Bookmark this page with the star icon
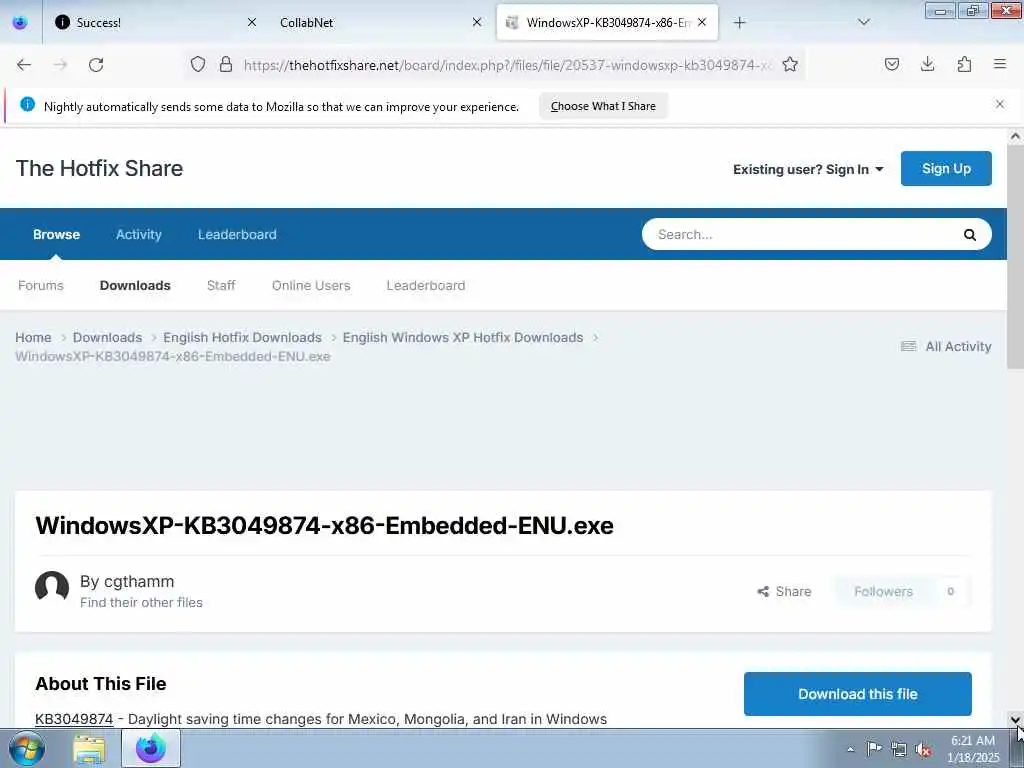Screen dimensions: 1024x768 click(790, 64)
